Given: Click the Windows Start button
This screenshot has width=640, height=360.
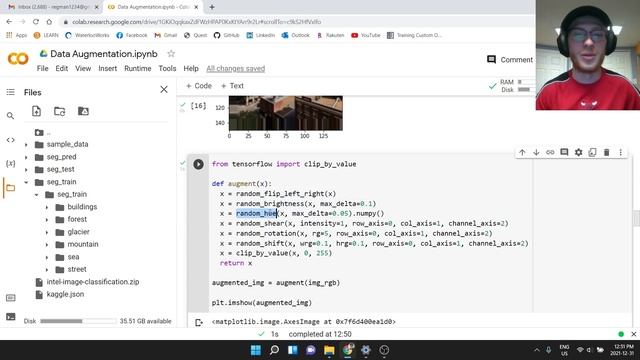Looking at the screenshot, I should coord(256,350).
